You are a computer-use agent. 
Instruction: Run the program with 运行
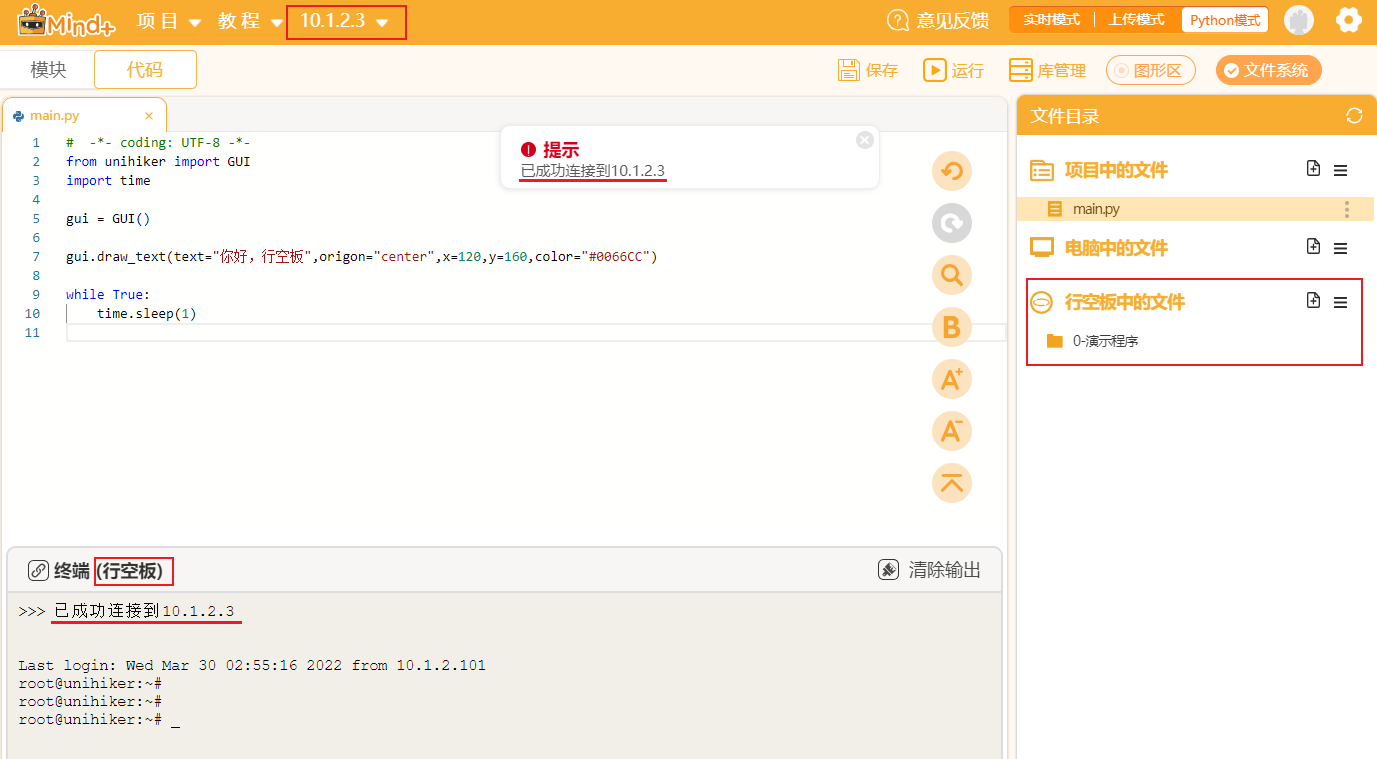(953, 70)
